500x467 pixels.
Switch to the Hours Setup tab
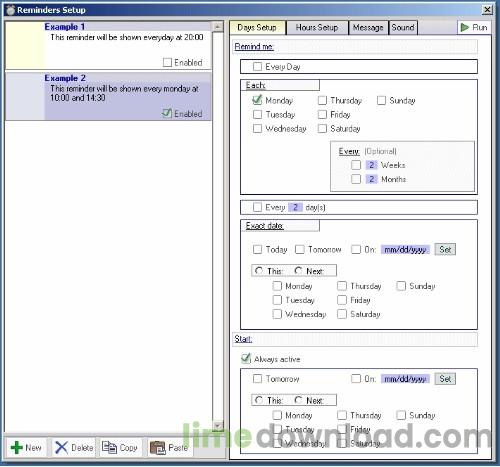tap(317, 27)
